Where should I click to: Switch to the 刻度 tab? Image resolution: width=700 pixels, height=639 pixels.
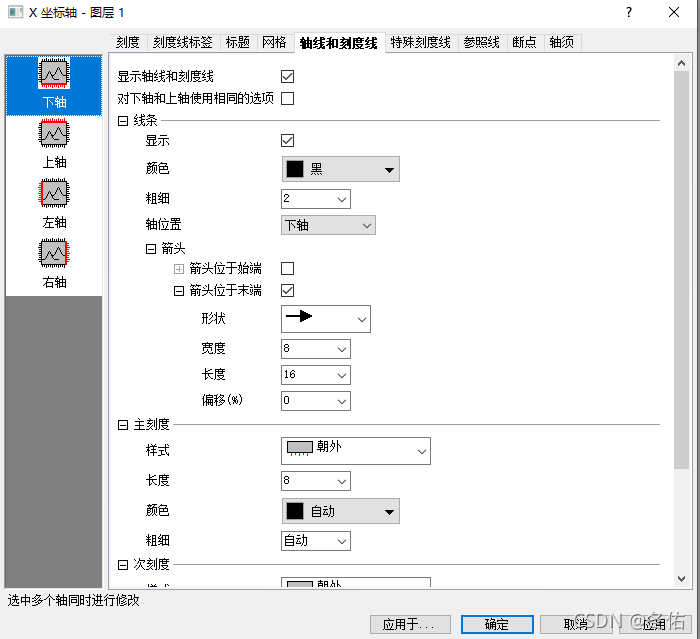[x=128, y=42]
